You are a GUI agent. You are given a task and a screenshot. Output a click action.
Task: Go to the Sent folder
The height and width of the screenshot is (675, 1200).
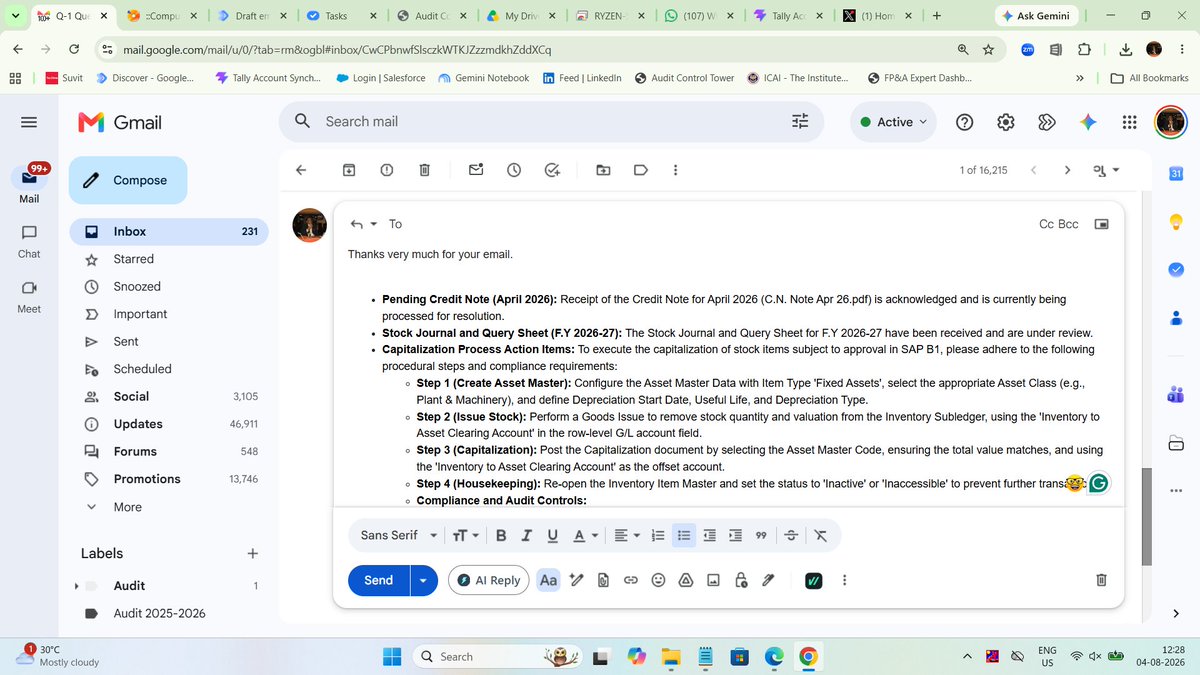click(x=169, y=341)
